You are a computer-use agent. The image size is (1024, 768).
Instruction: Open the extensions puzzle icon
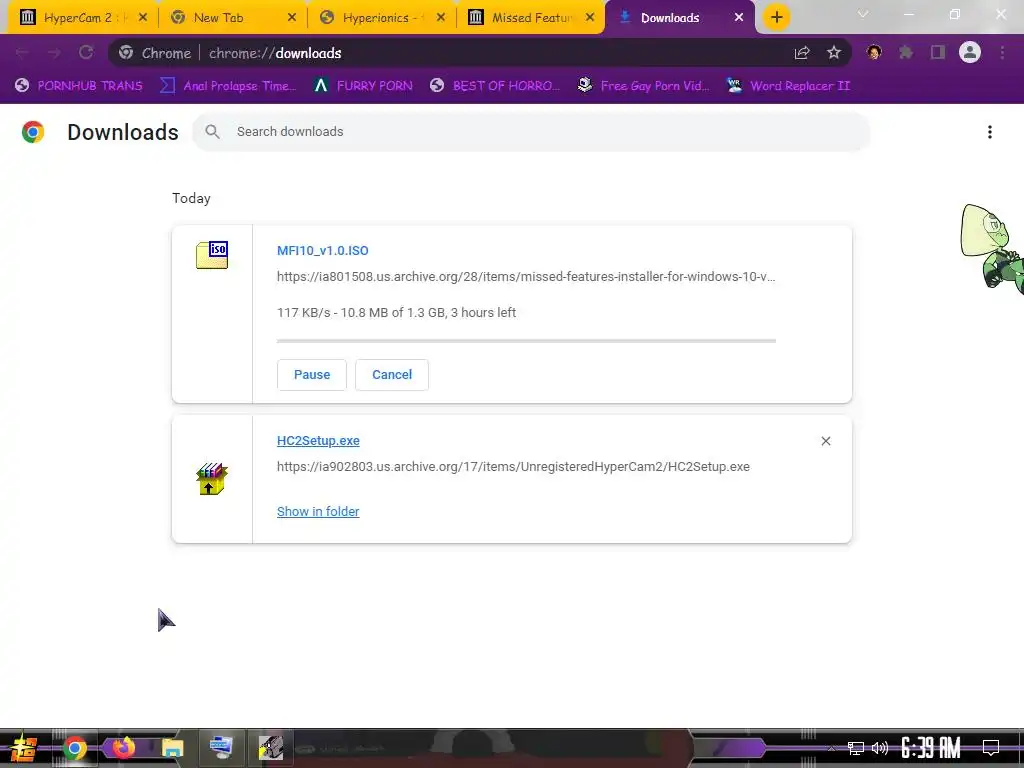(x=906, y=53)
